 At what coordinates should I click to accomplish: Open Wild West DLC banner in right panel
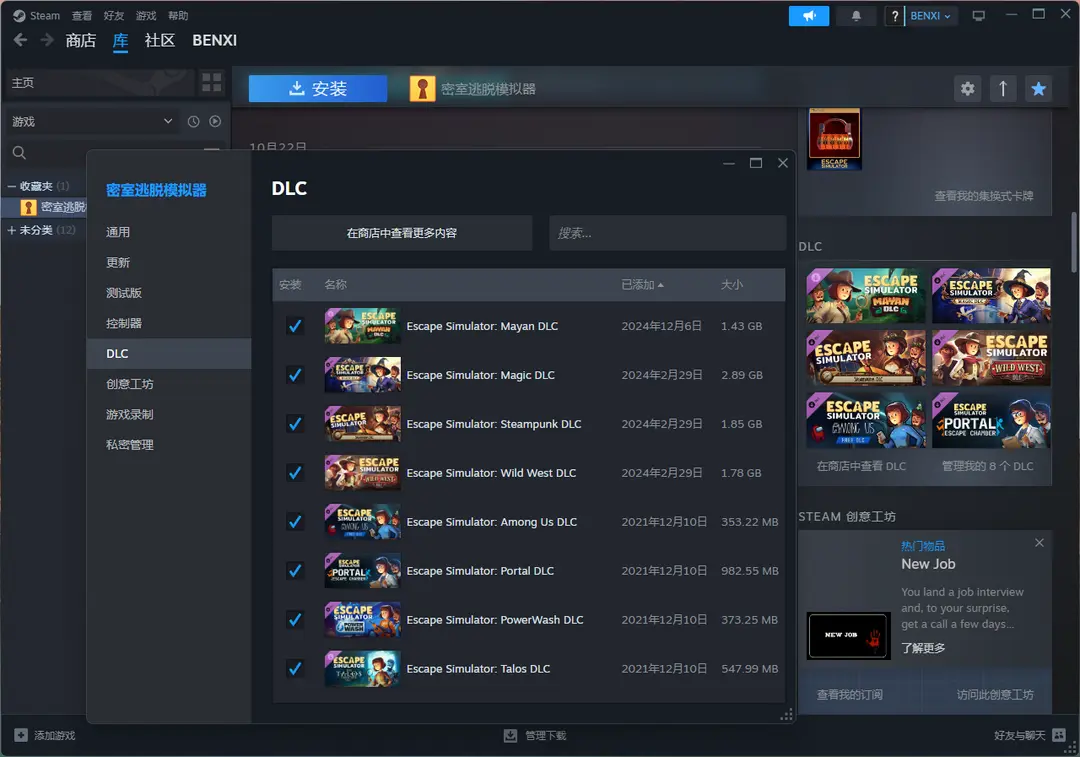pos(991,357)
